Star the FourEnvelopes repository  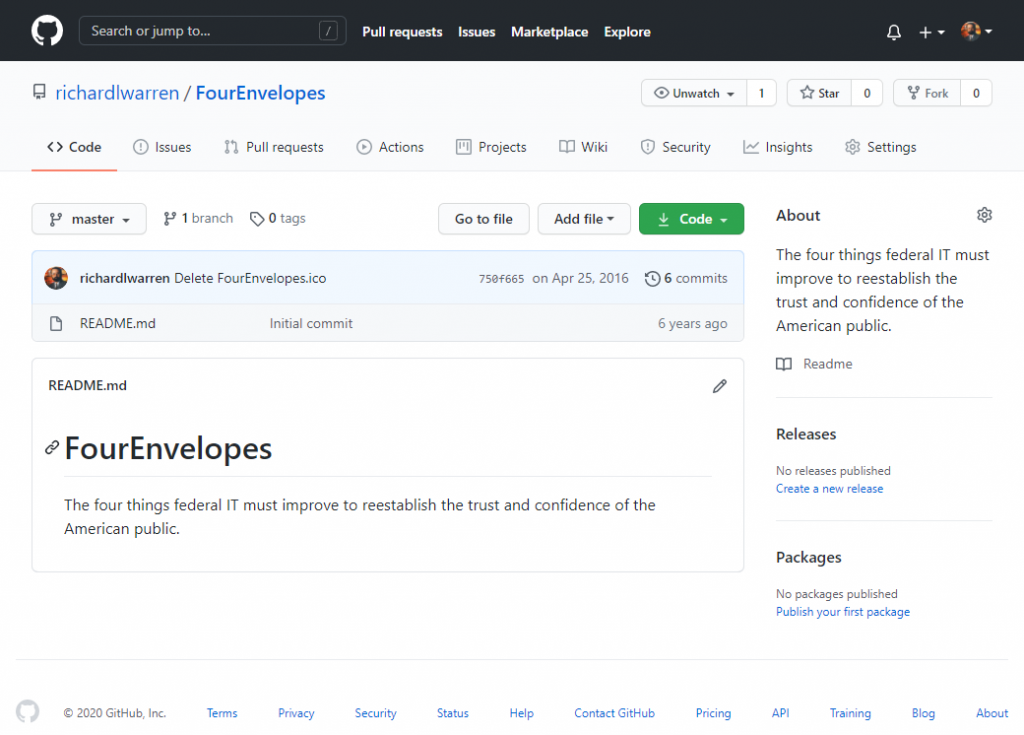[x=819, y=93]
